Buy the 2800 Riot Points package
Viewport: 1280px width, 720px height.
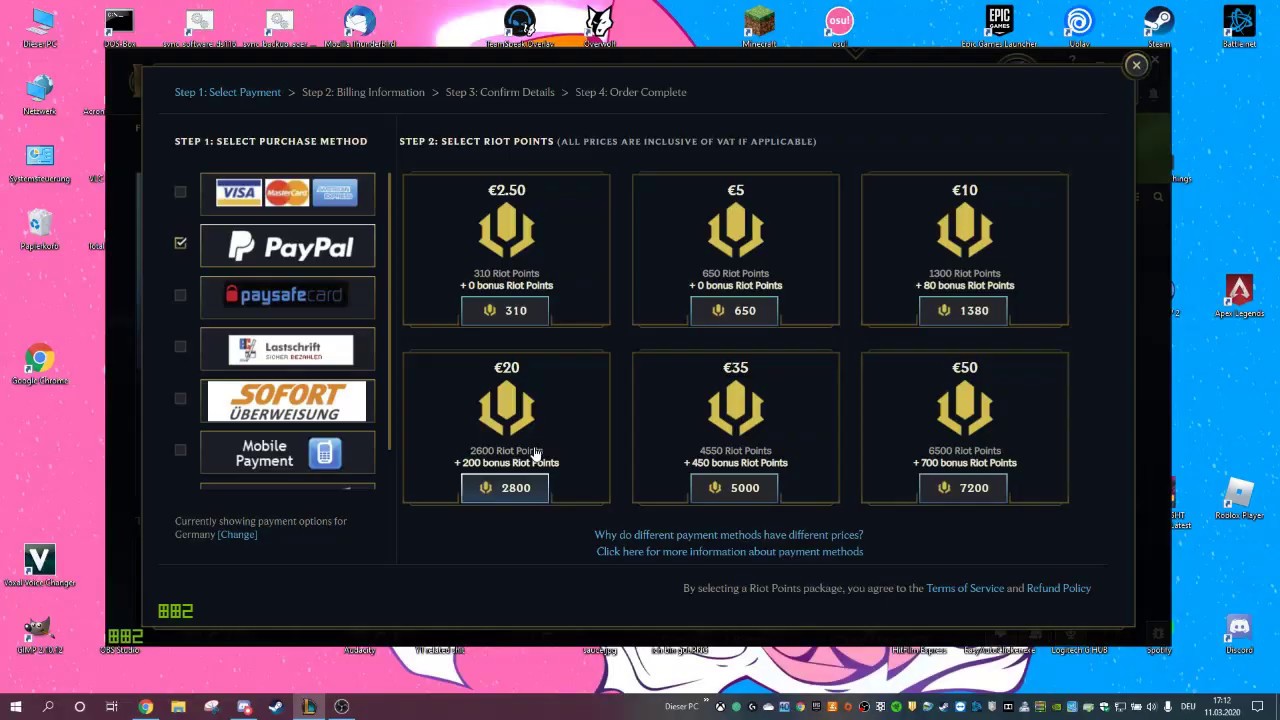point(505,488)
